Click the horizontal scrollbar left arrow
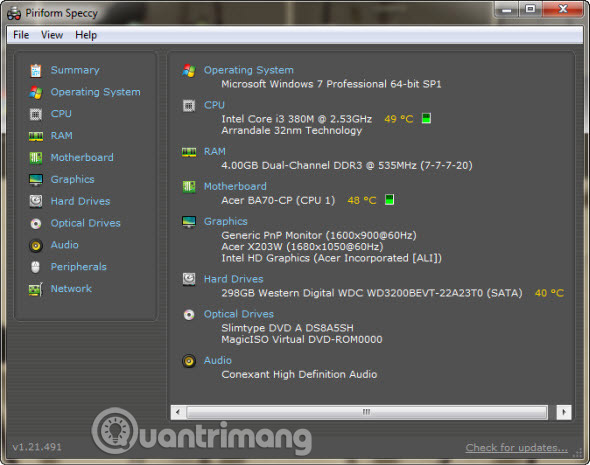This screenshot has height=465, width=590. click(x=178, y=412)
